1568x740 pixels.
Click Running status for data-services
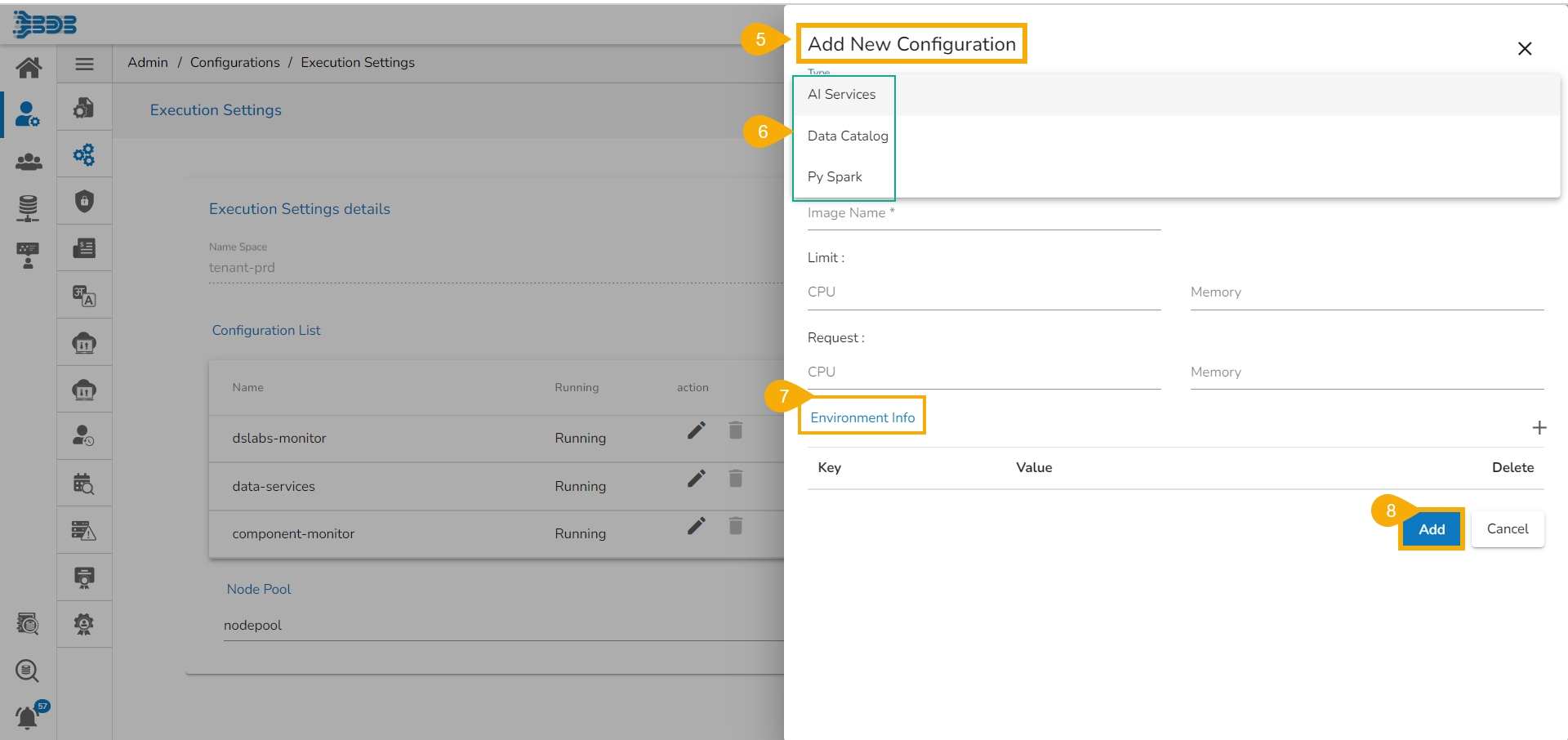(x=580, y=487)
